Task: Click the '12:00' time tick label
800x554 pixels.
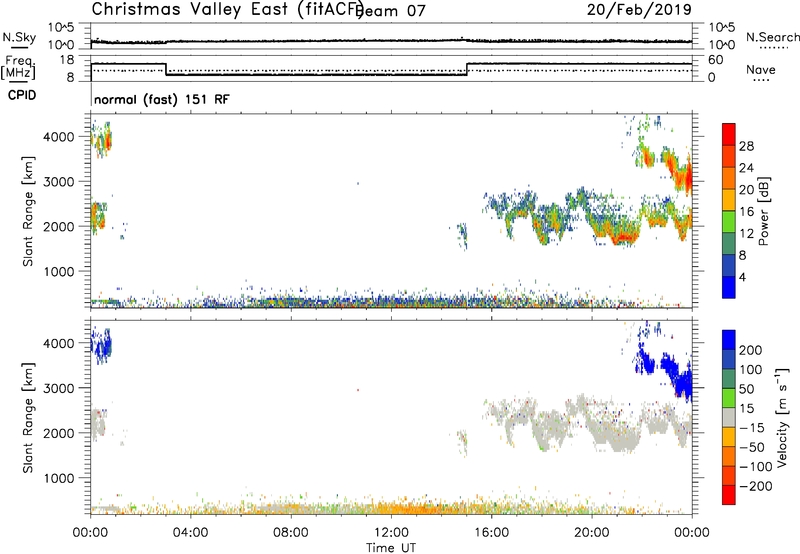Action: pyautogui.click(x=391, y=533)
